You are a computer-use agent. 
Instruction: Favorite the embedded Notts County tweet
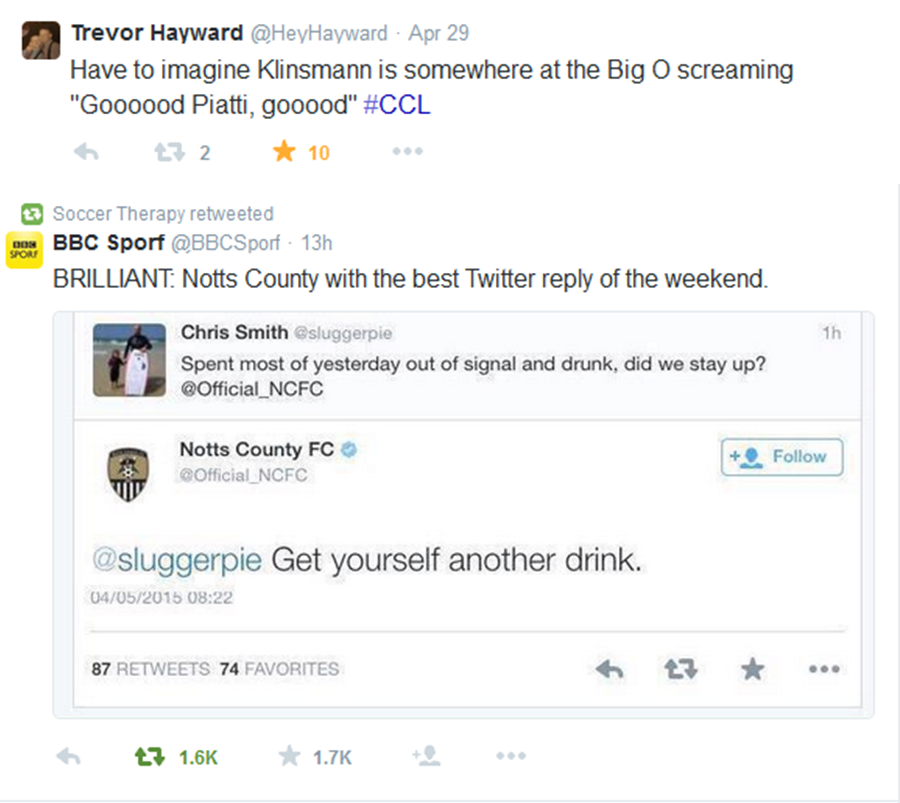coord(753,669)
